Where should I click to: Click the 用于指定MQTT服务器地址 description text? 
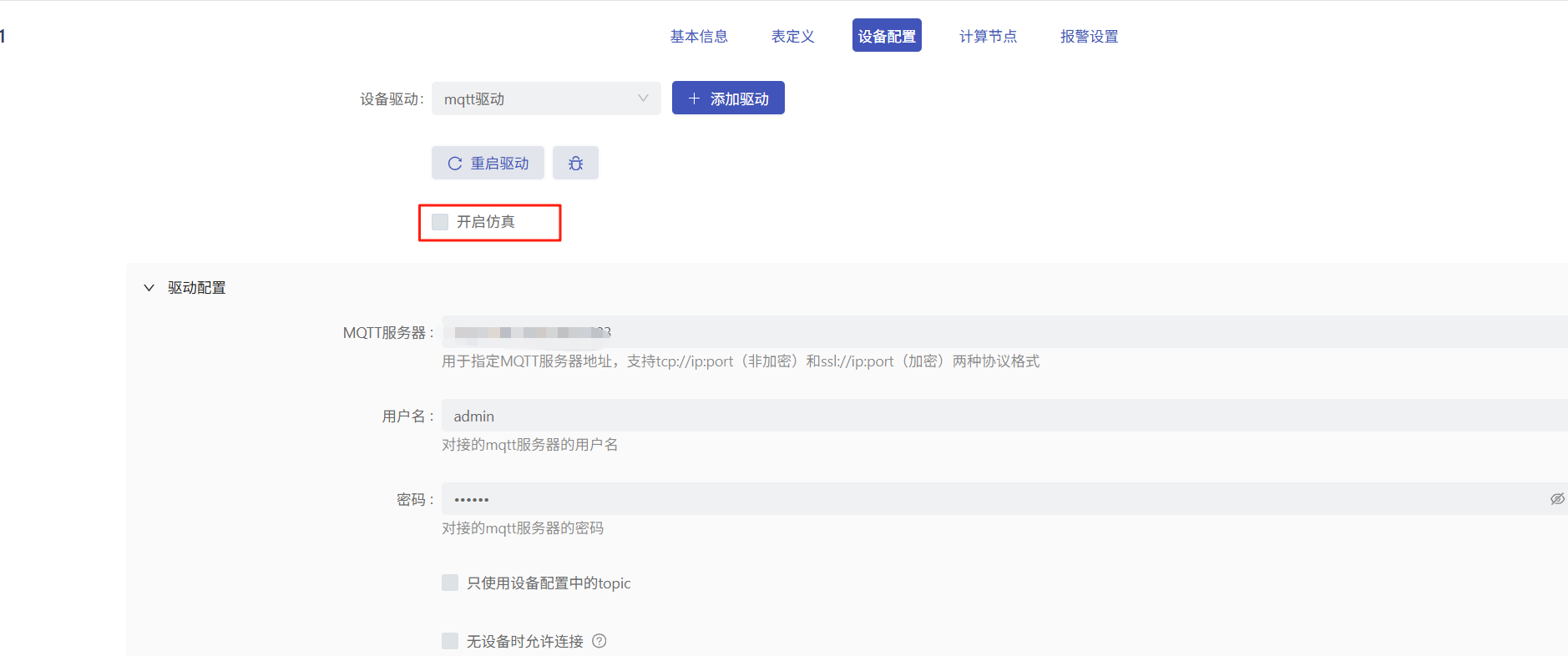tap(741, 361)
